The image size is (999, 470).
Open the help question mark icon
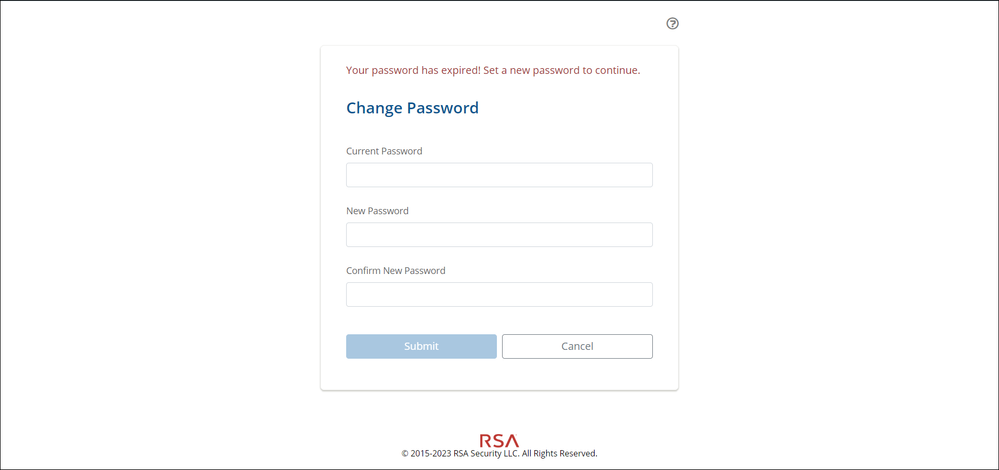pyautogui.click(x=672, y=23)
